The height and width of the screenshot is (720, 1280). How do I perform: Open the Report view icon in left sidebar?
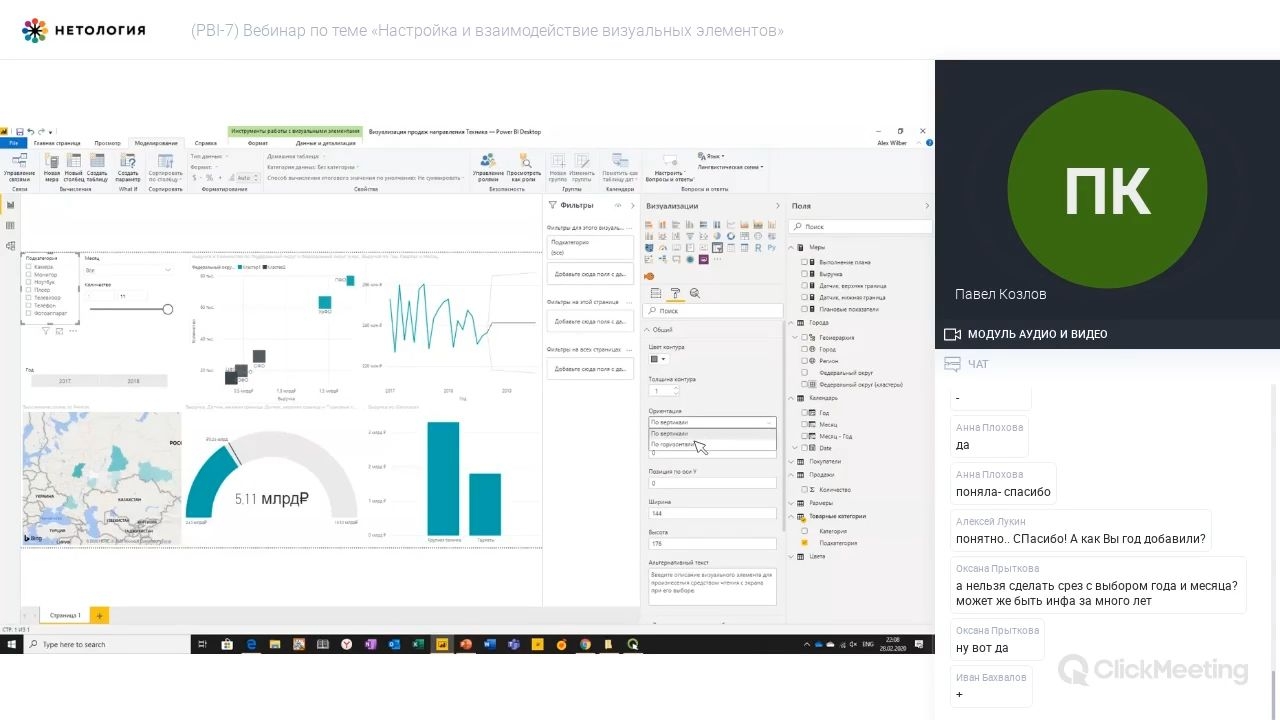10,205
